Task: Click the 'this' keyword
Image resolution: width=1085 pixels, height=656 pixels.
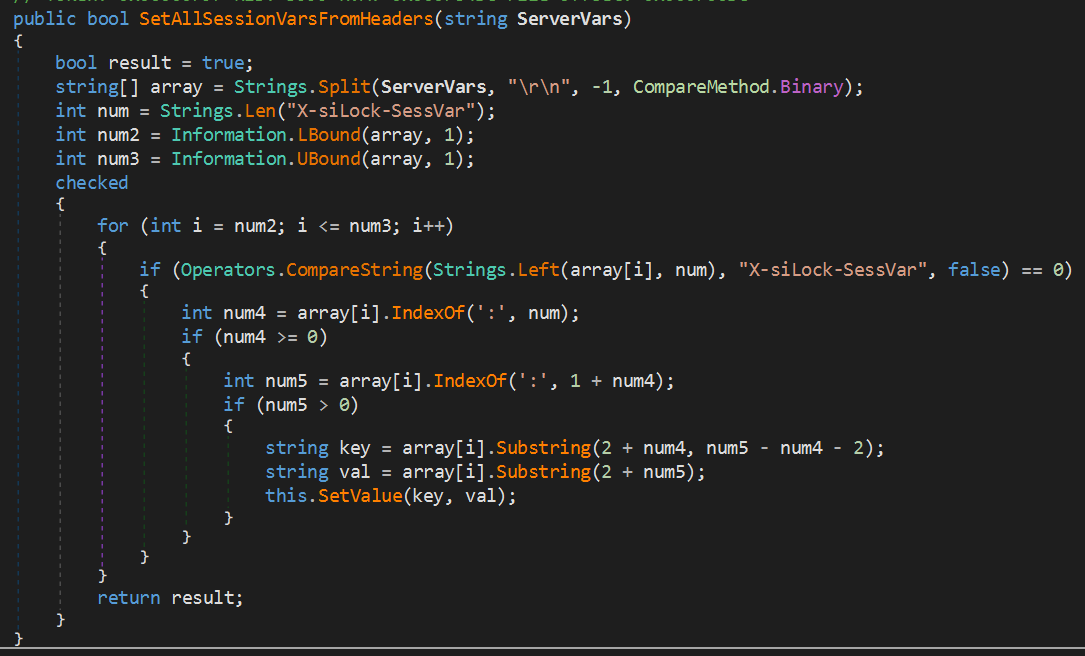Action: [x=286, y=496]
